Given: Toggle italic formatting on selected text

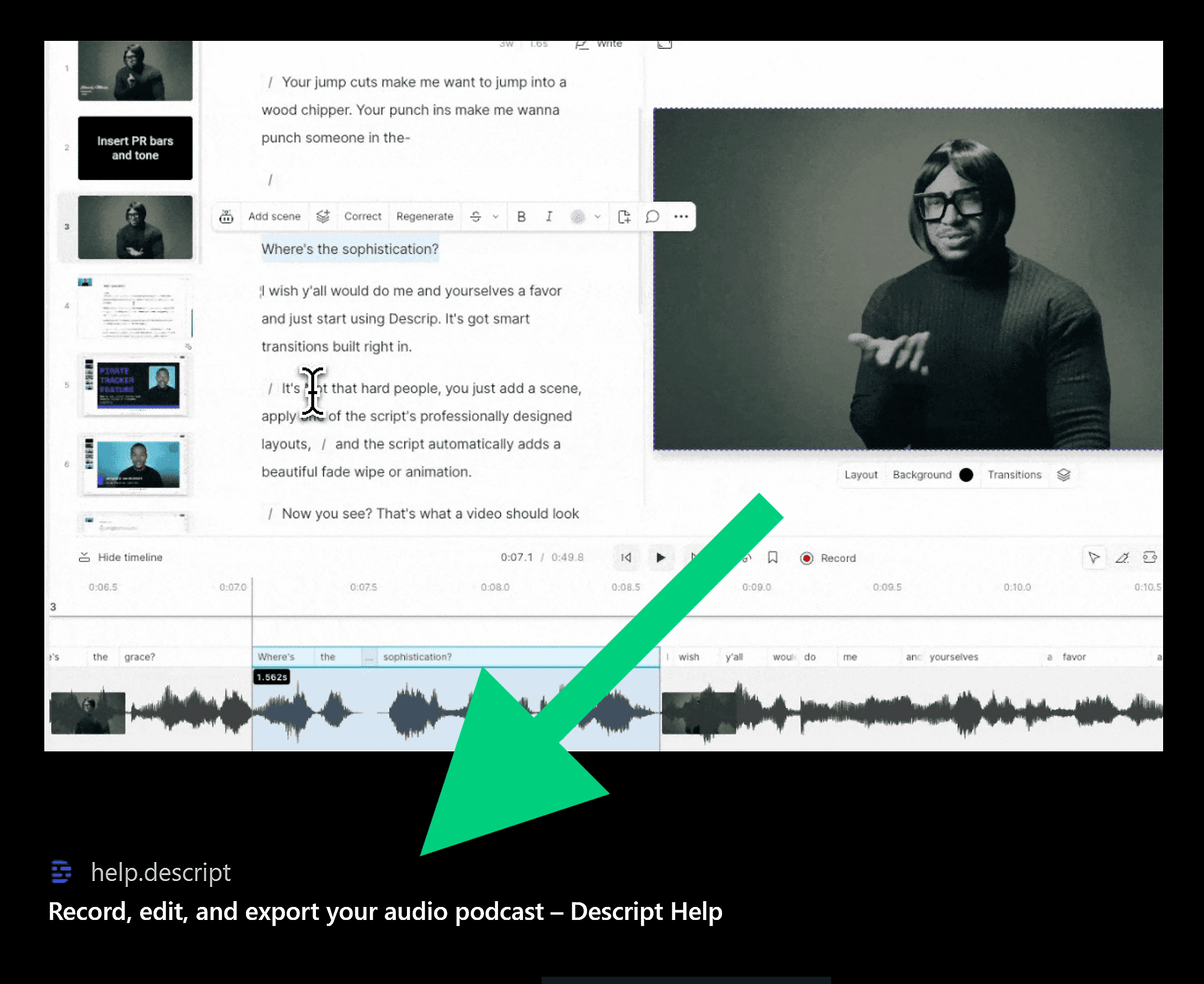Looking at the screenshot, I should pyautogui.click(x=548, y=217).
